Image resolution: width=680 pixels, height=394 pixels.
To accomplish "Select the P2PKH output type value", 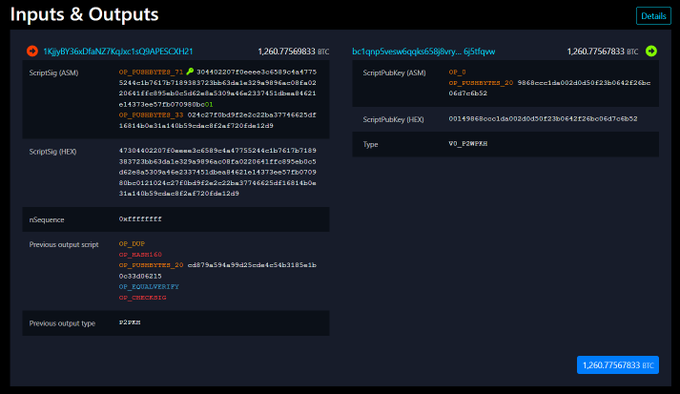I will [x=130, y=322].
